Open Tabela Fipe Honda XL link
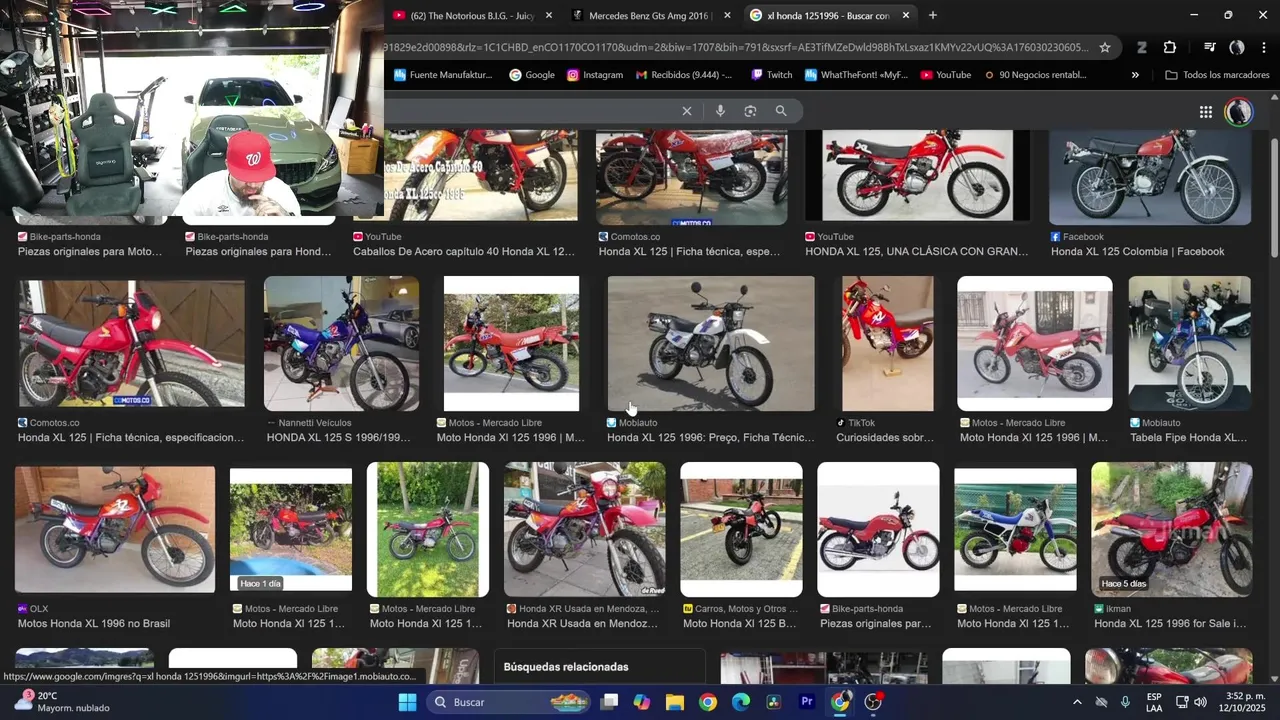Screen dimensions: 1280x720 point(1189,438)
